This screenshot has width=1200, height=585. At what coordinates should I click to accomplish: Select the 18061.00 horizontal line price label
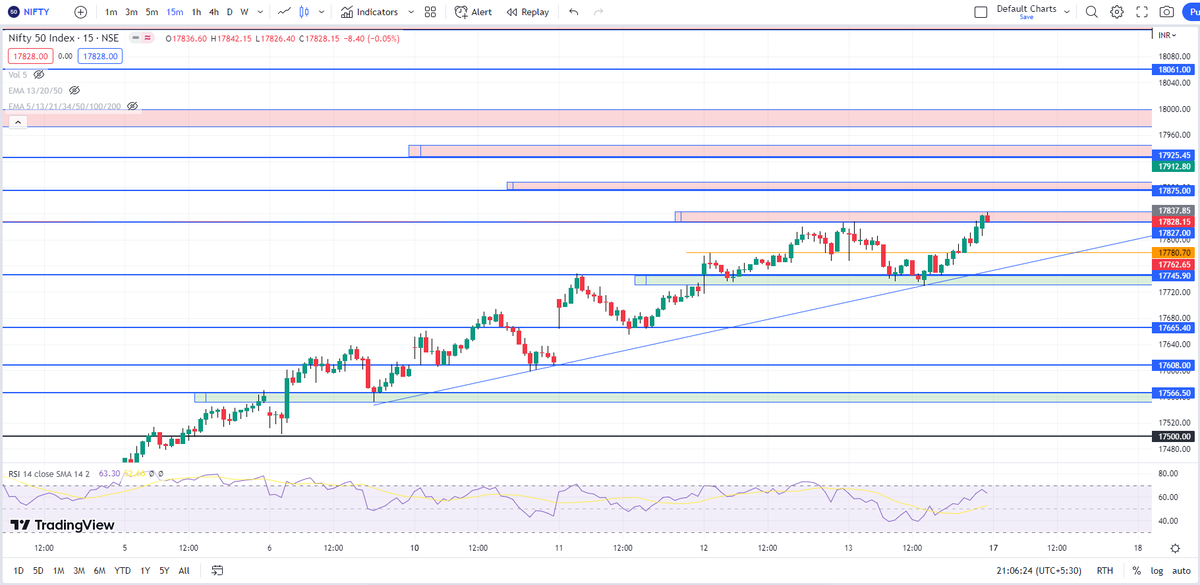[1173, 70]
